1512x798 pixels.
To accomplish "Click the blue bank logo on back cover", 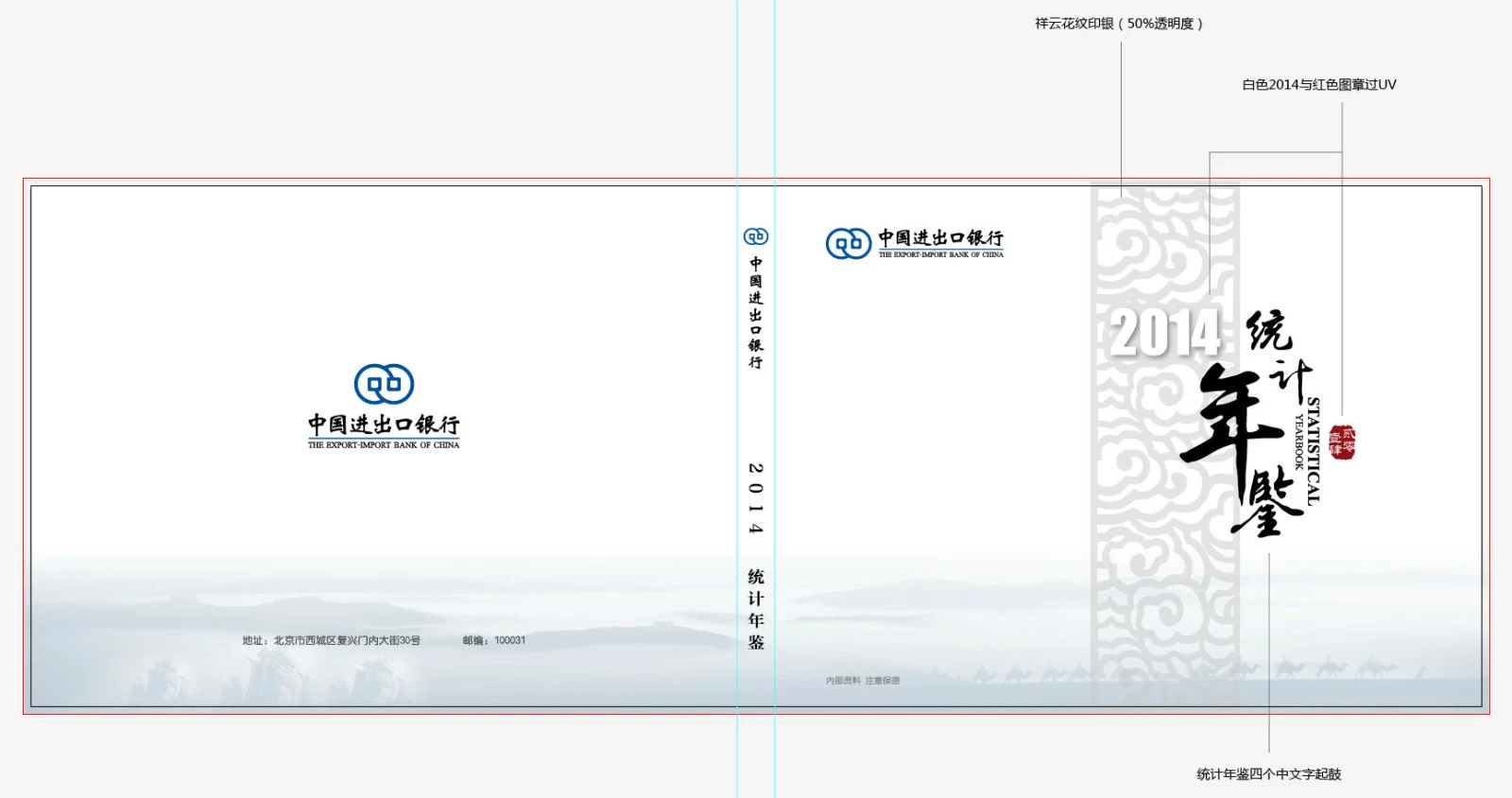I will pos(384,384).
